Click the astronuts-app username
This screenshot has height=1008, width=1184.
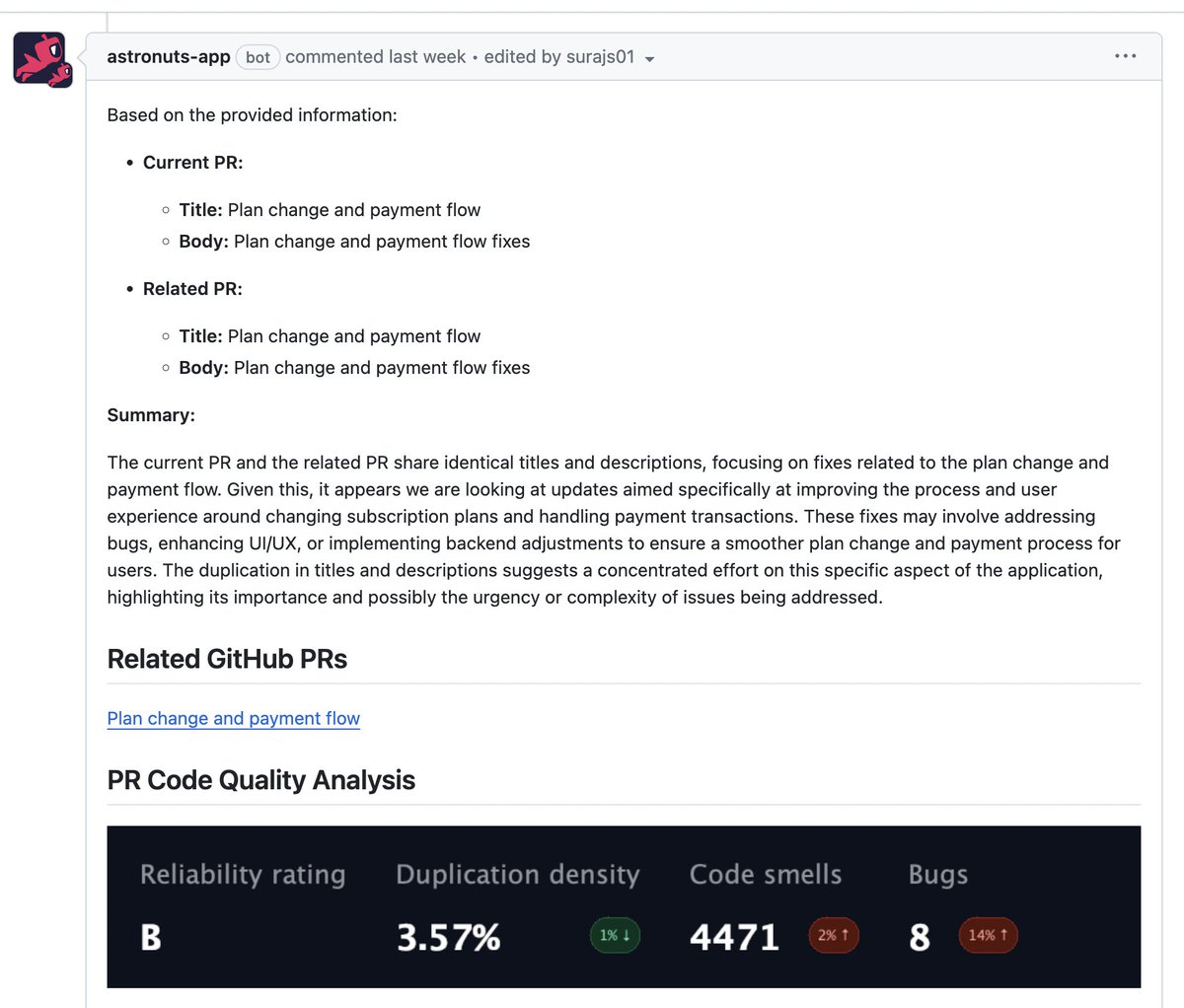point(168,56)
